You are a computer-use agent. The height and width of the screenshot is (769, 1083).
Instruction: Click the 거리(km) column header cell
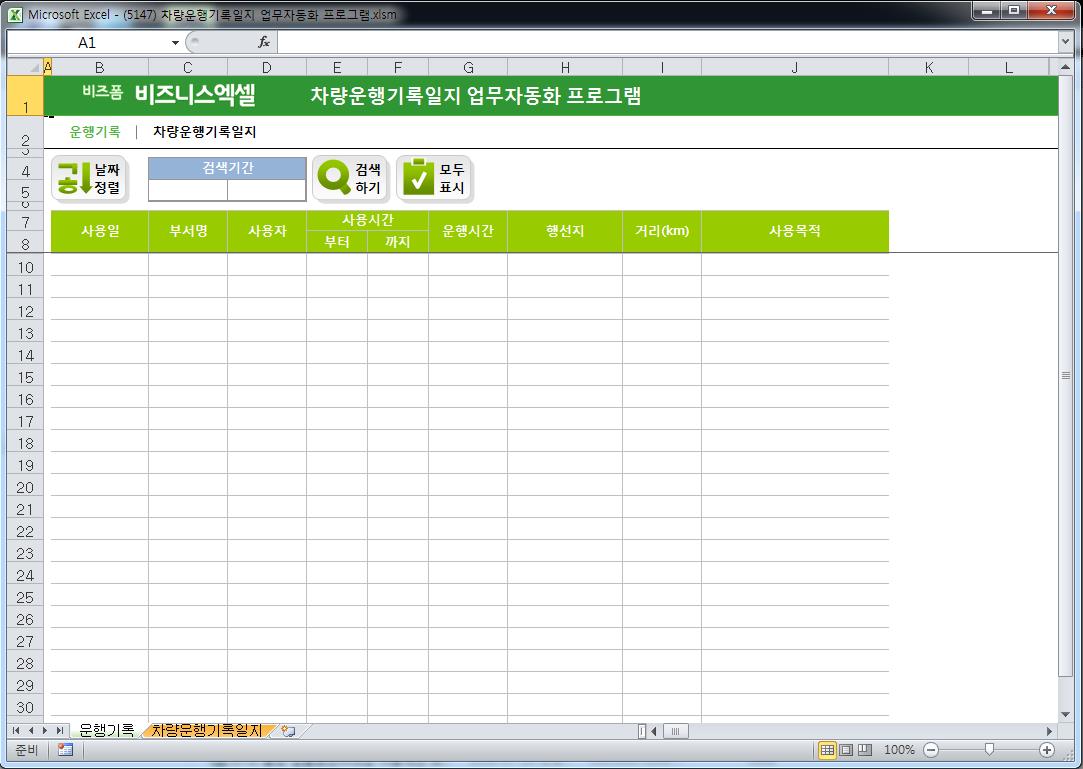[x=662, y=231]
